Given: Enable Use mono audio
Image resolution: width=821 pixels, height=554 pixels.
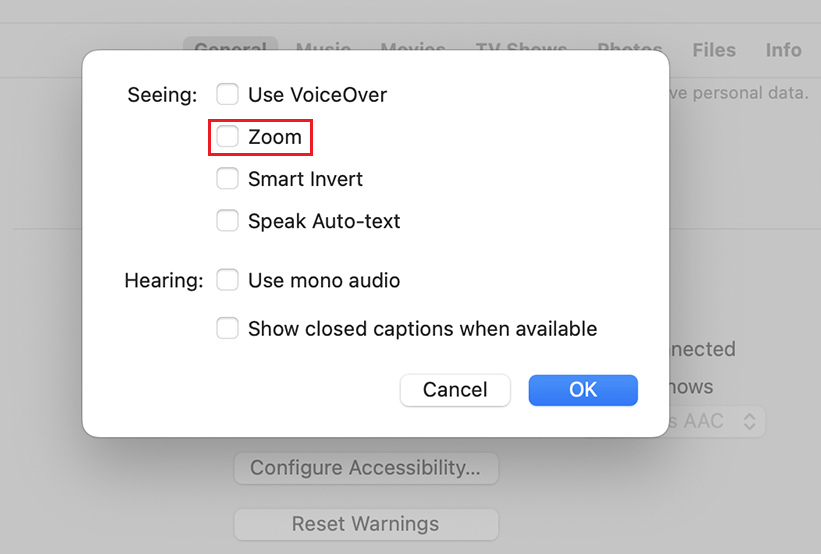Looking at the screenshot, I should [x=228, y=280].
